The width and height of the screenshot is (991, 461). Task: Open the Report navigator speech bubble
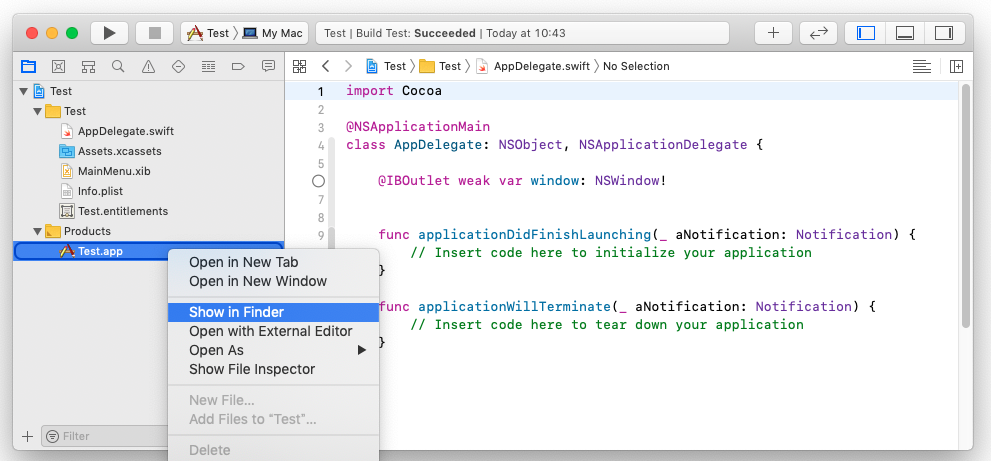[x=269, y=66]
